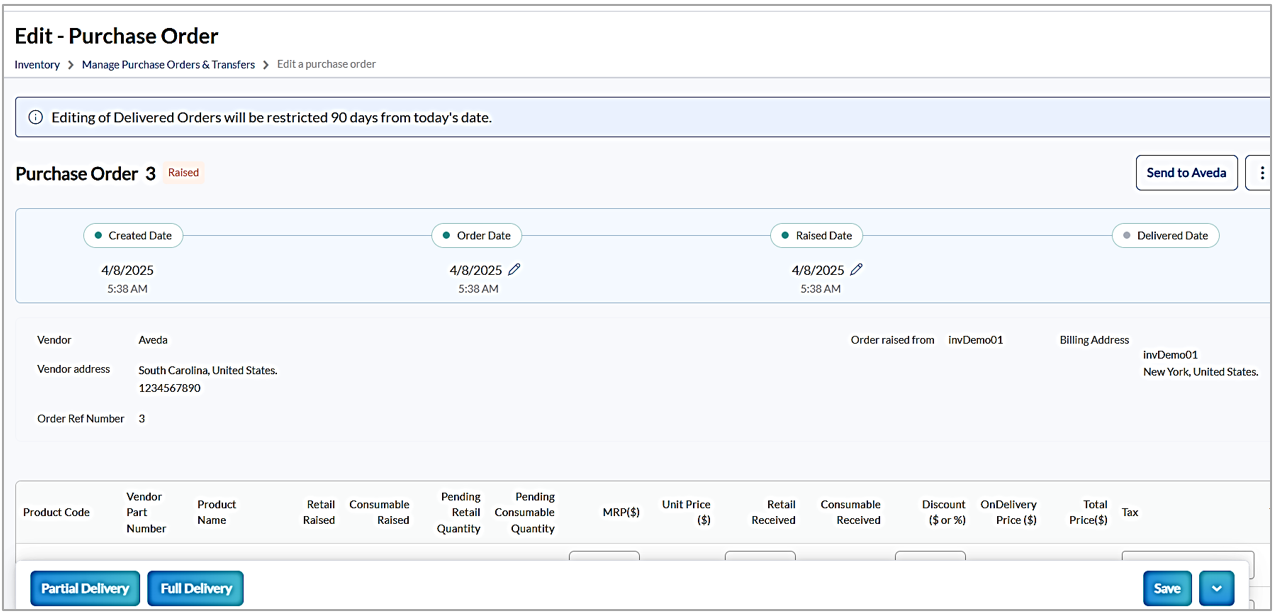This screenshot has width=1273, height=612.
Task: Open Manage Purchase Orders & Transfers breadcrumb
Action: coord(168,64)
